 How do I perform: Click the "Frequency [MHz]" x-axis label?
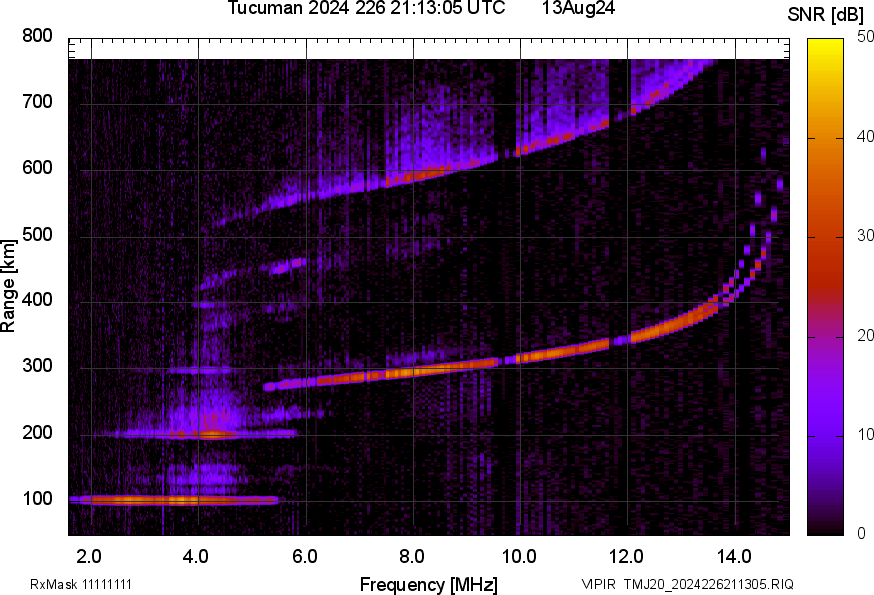(x=428, y=584)
